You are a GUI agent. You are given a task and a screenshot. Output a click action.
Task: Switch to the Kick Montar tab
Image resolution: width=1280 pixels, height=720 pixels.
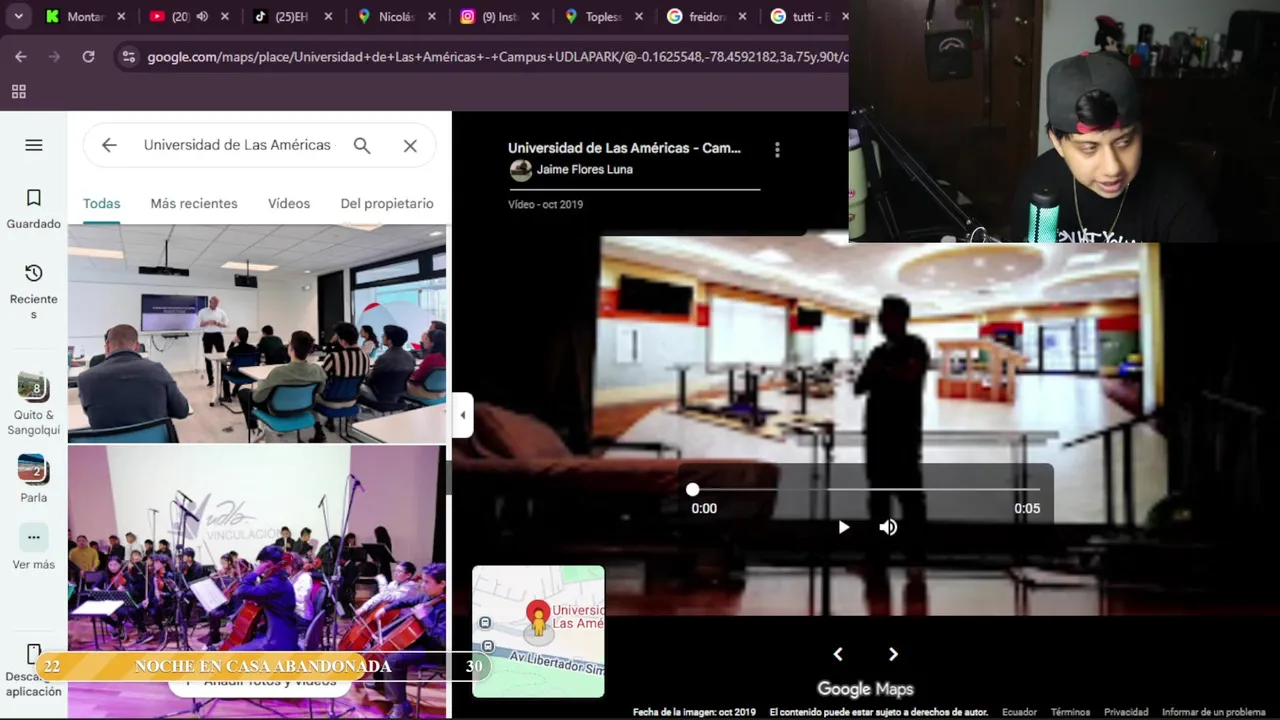84,17
